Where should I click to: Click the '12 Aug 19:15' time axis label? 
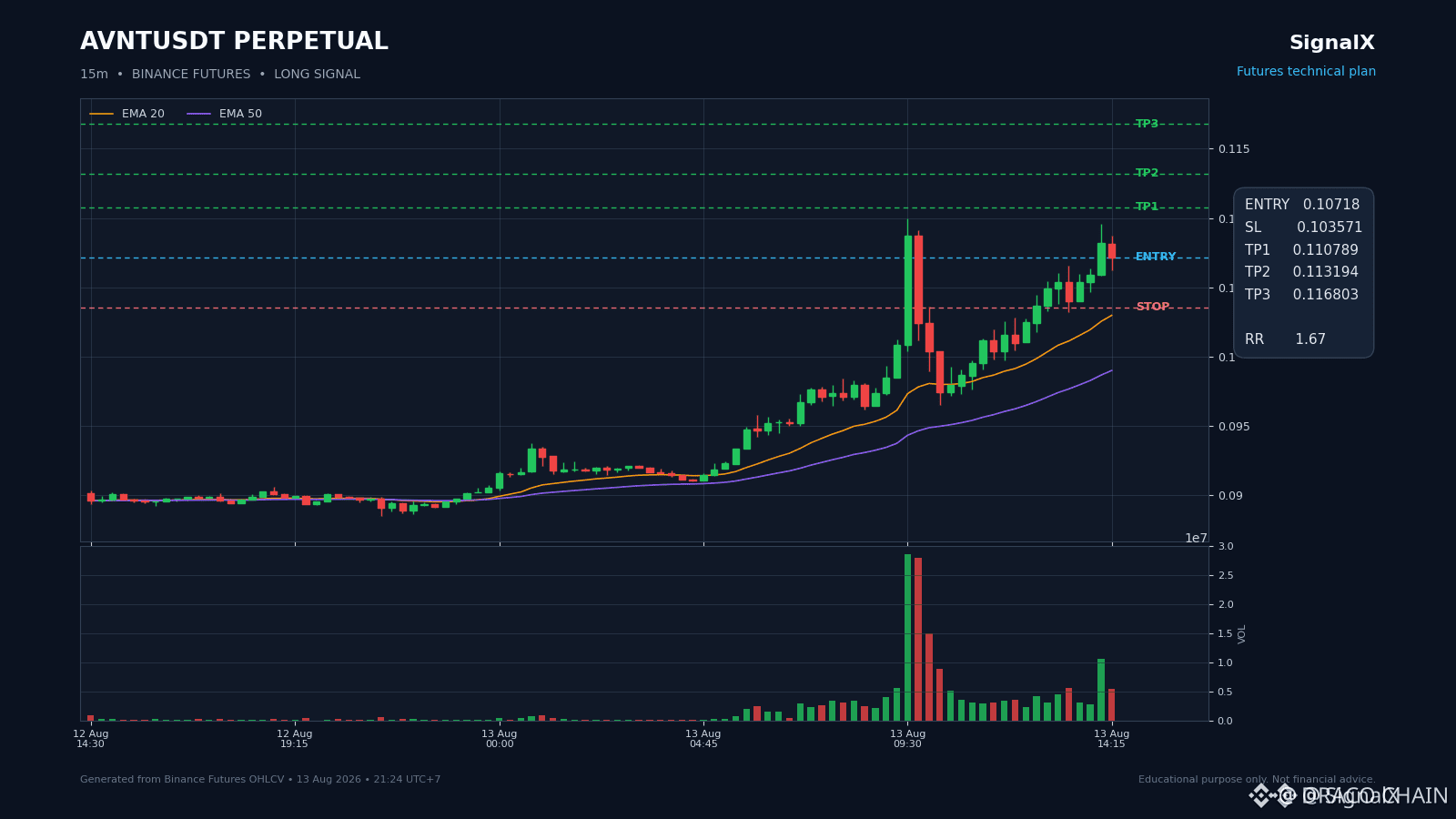pos(295,739)
